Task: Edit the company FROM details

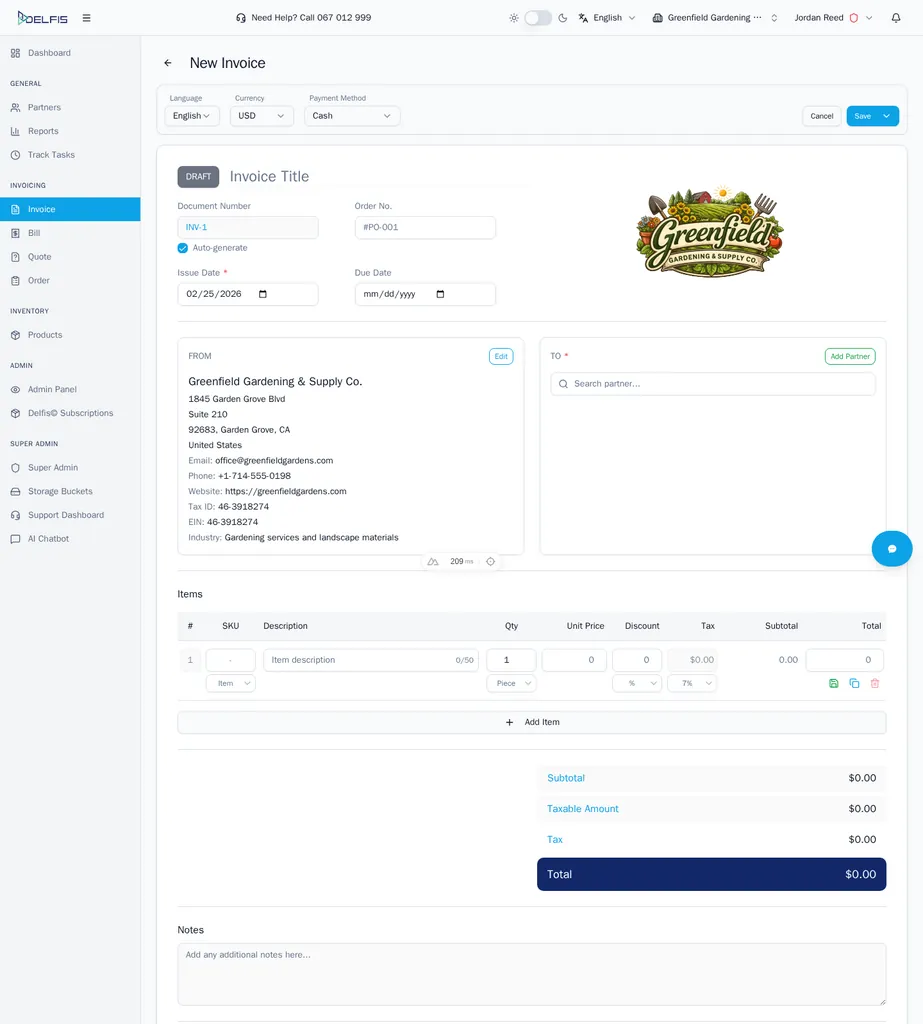Action: (x=500, y=355)
